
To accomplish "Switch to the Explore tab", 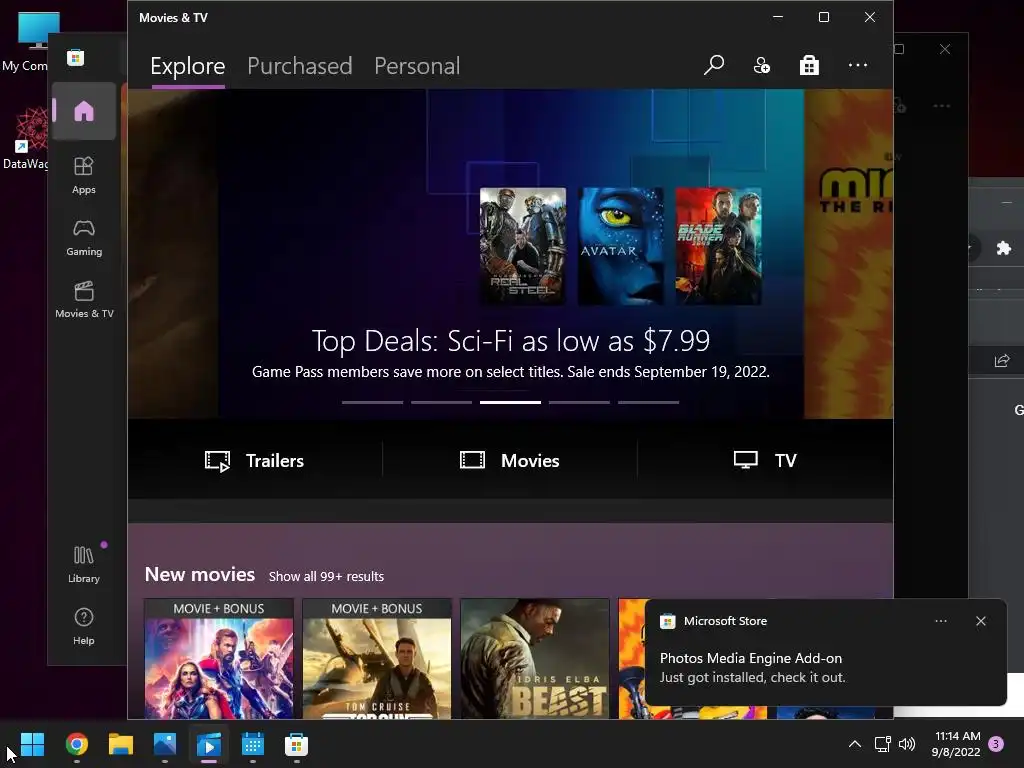I will pyautogui.click(x=187, y=66).
